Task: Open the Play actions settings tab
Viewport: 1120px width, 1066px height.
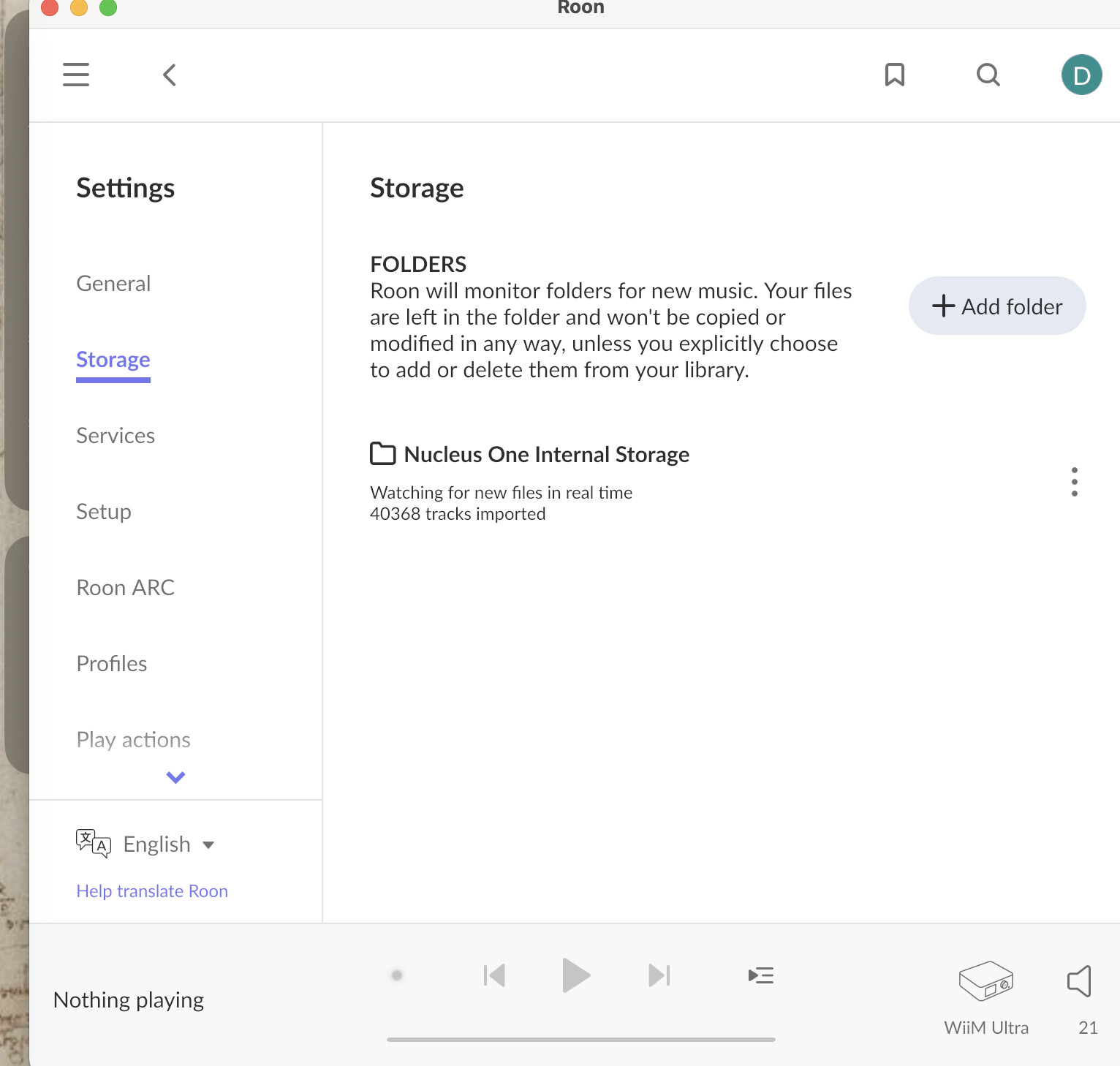Action: click(133, 740)
